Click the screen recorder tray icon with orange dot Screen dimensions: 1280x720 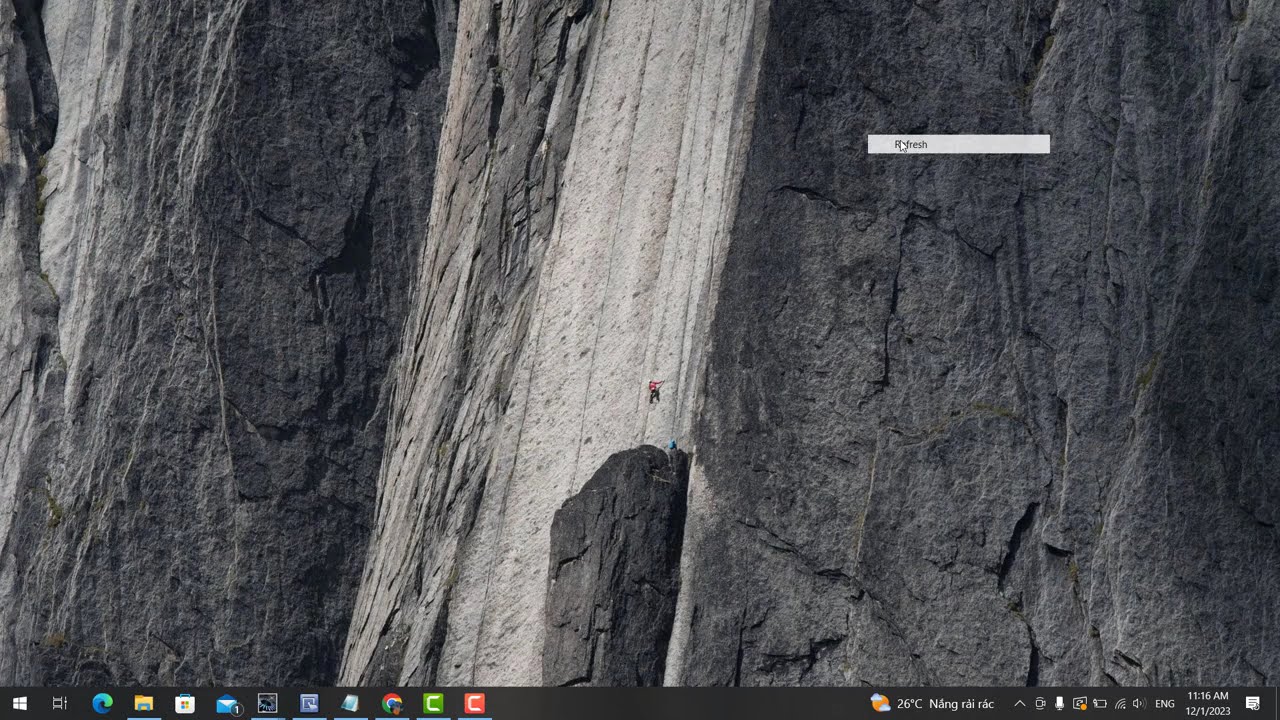[x=1079, y=704]
